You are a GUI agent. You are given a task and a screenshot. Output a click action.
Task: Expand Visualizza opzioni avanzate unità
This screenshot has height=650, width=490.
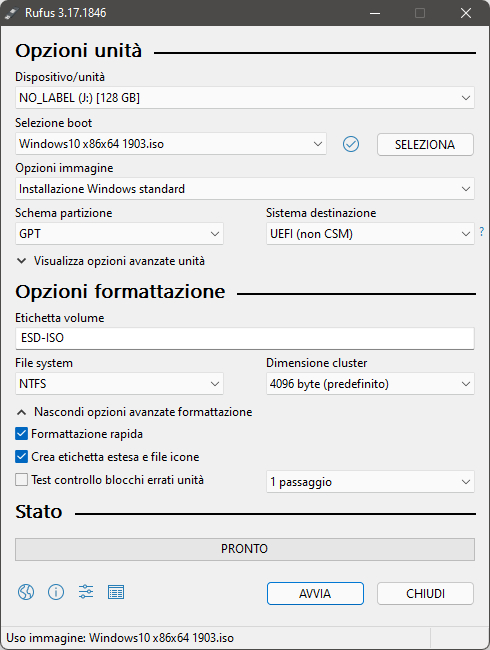click(111, 261)
